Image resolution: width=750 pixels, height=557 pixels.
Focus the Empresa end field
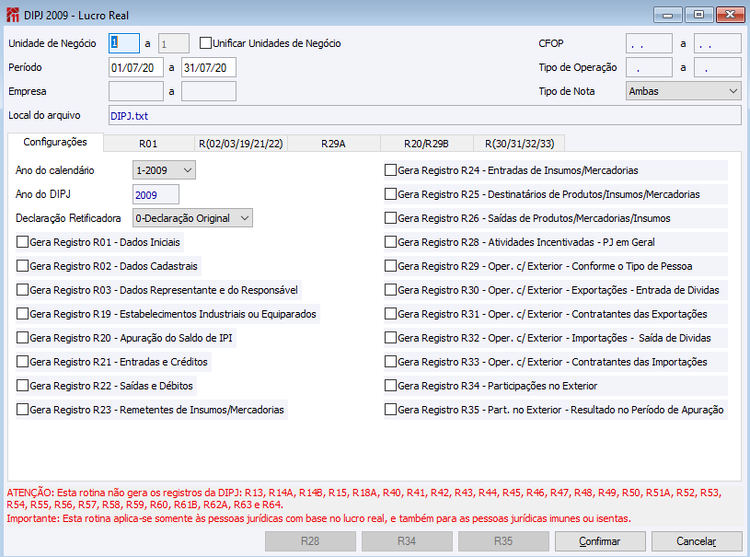[x=209, y=91]
